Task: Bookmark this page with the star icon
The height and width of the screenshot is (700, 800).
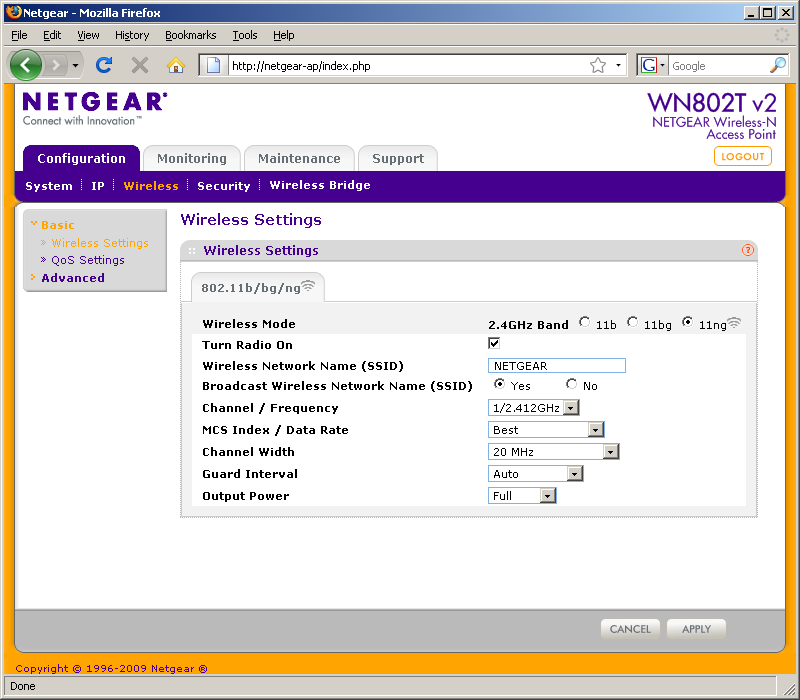Action: 598,65
